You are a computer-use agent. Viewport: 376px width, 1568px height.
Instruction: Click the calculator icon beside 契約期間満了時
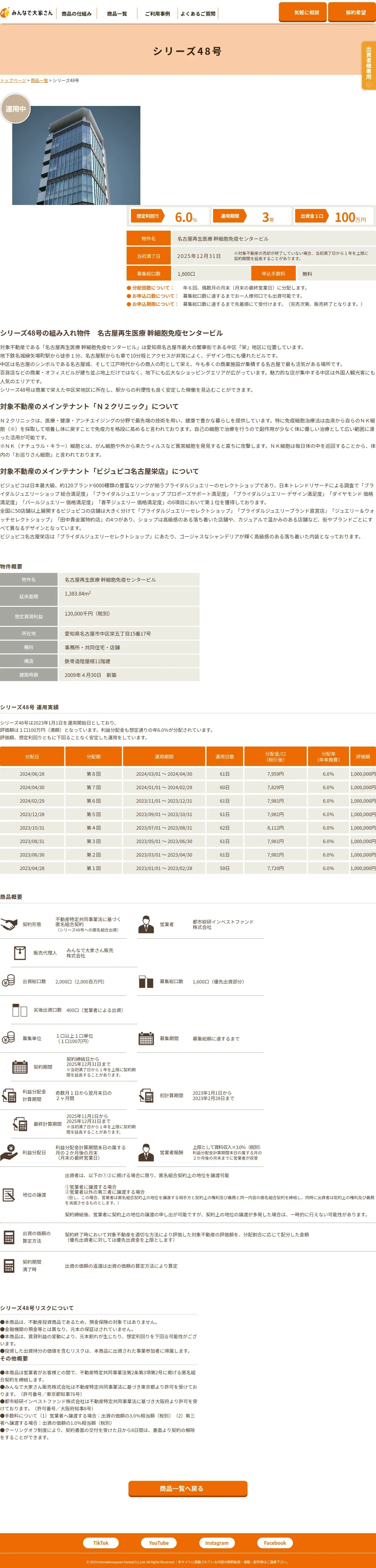pyautogui.click(x=8, y=1266)
